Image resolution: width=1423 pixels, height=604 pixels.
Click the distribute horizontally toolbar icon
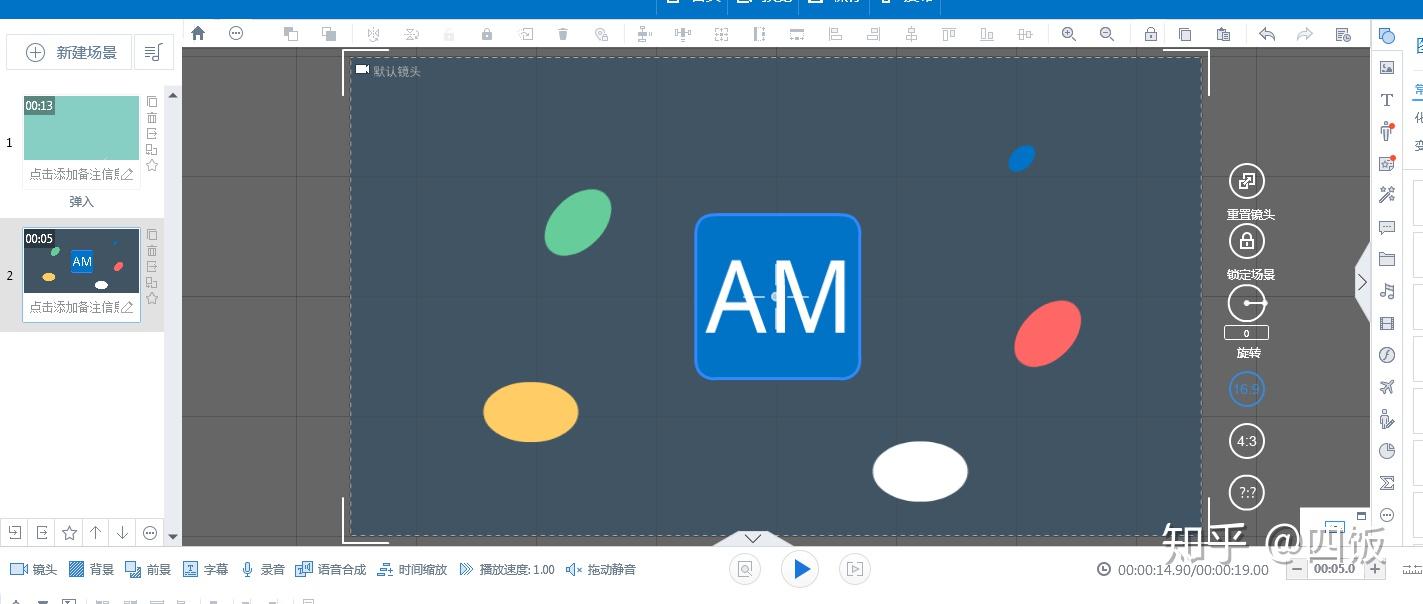click(x=683, y=34)
